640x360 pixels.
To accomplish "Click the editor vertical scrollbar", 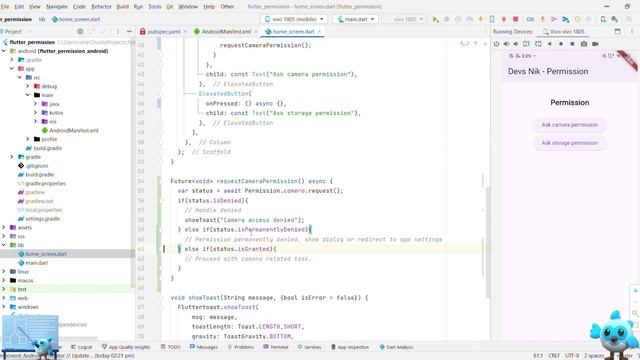I will click(488, 242).
